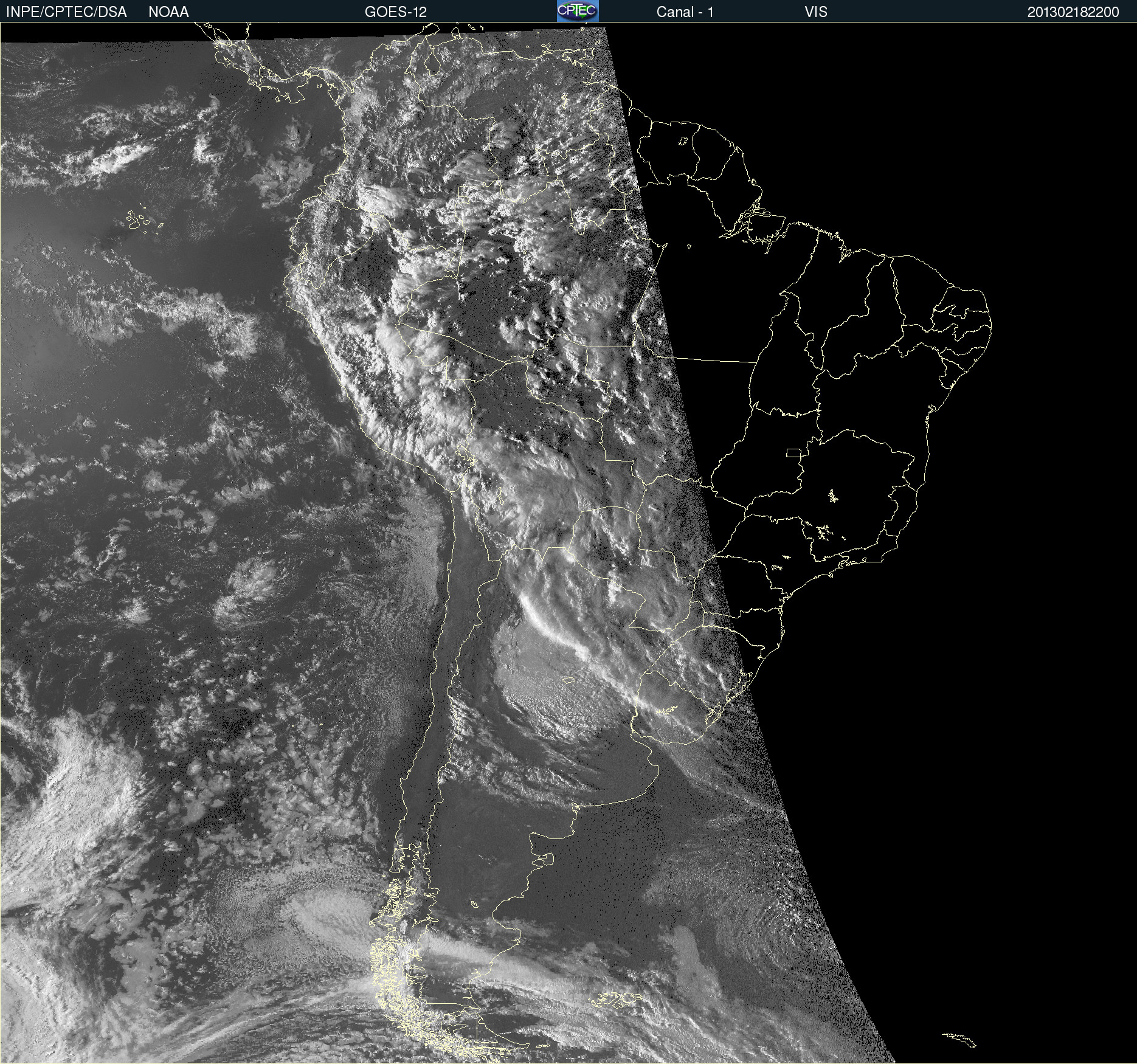Image resolution: width=1137 pixels, height=1064 pixels.
Task: Select the VIS channel label
Action: (816, 12)
